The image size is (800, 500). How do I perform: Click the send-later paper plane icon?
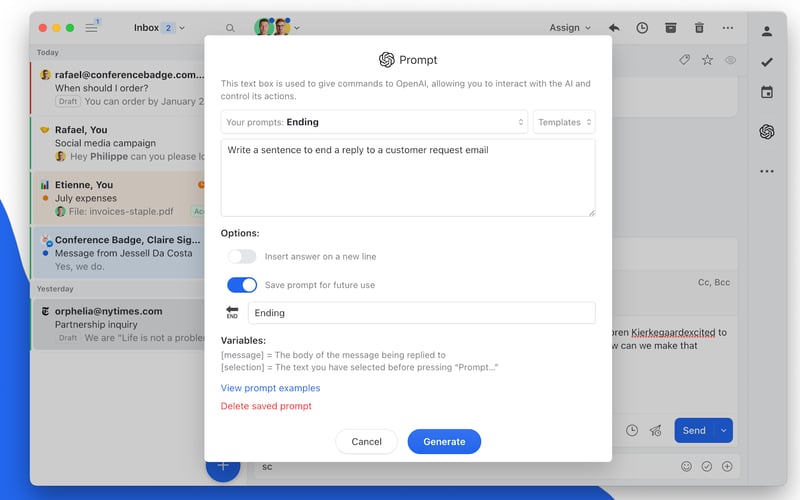tap(656, 431)
